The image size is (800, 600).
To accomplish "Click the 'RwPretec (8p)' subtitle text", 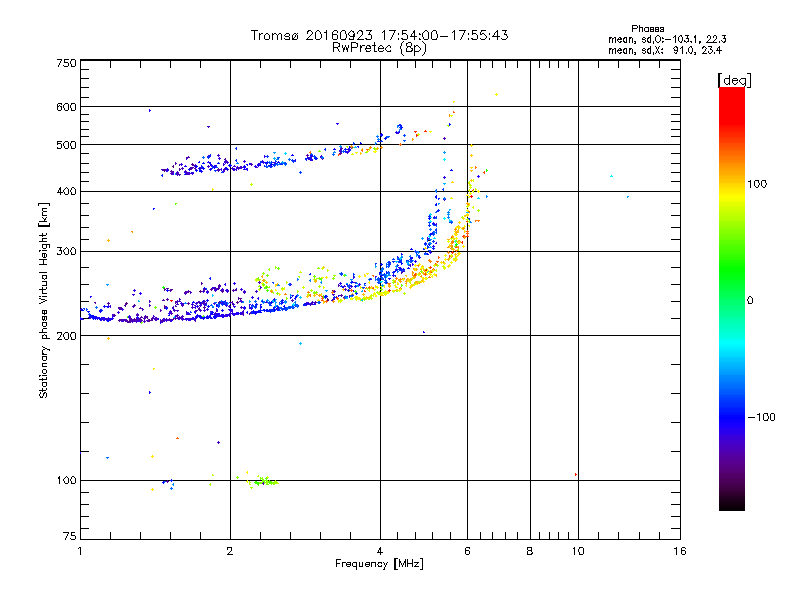I will coord(379,48).
